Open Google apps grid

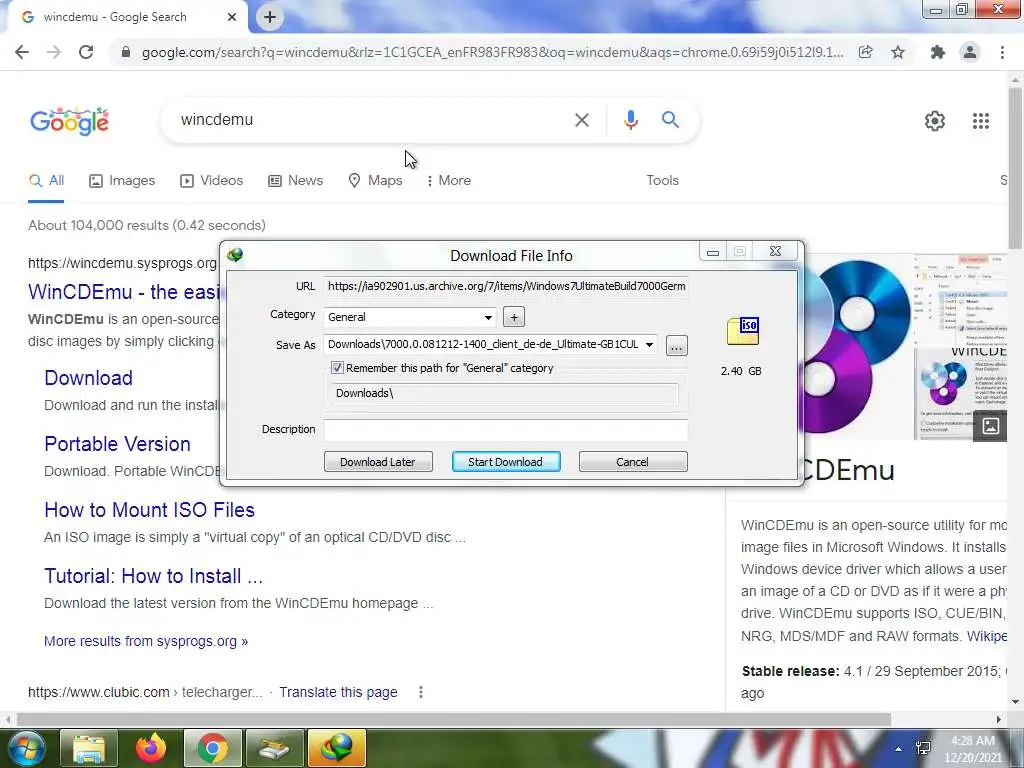981,121
